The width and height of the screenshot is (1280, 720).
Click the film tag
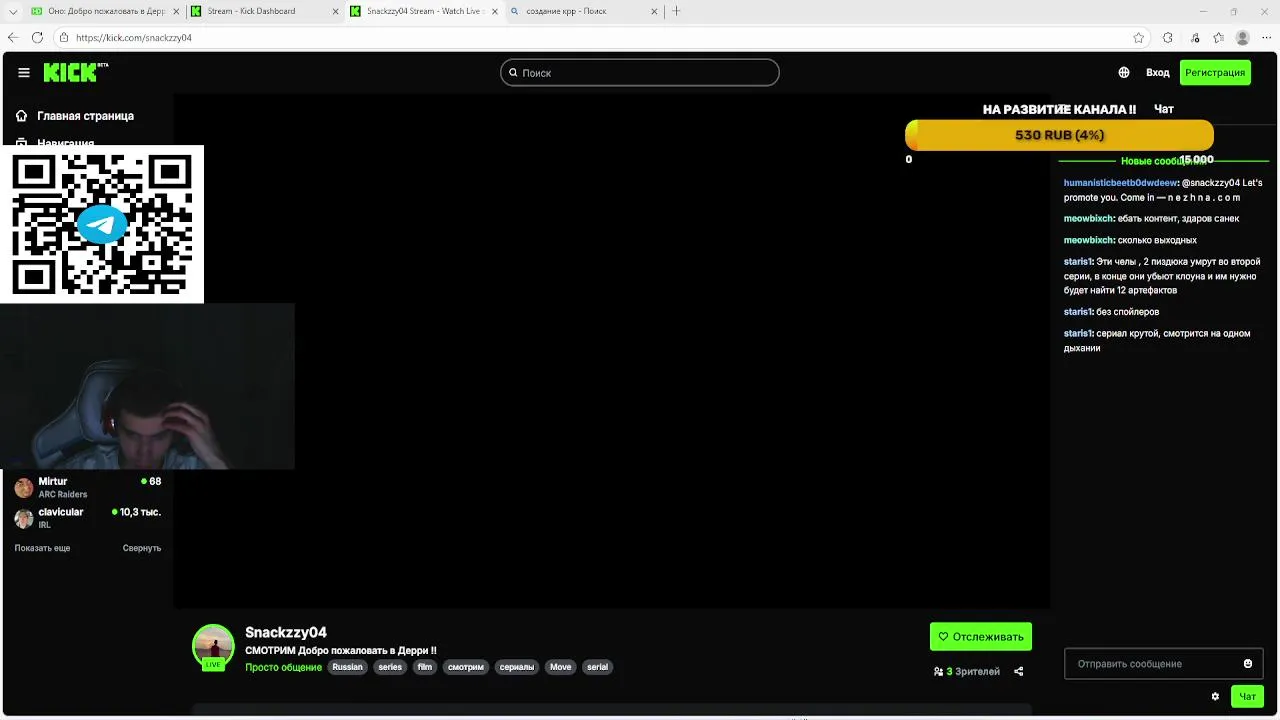(425, 667)
